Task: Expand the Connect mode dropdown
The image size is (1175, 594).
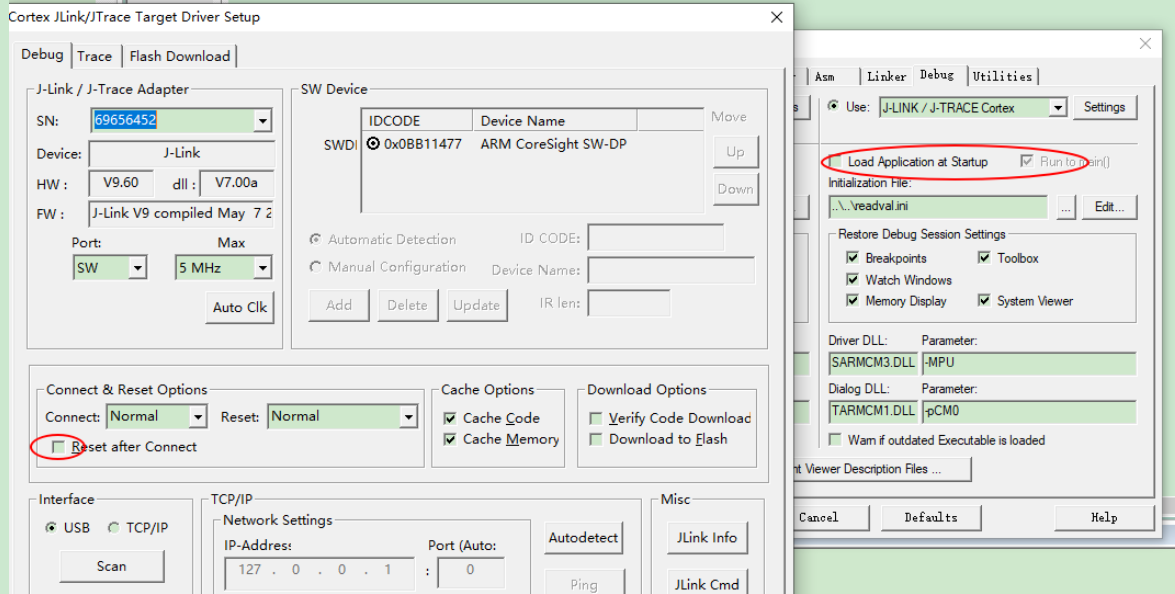Action: coord(198,416)
